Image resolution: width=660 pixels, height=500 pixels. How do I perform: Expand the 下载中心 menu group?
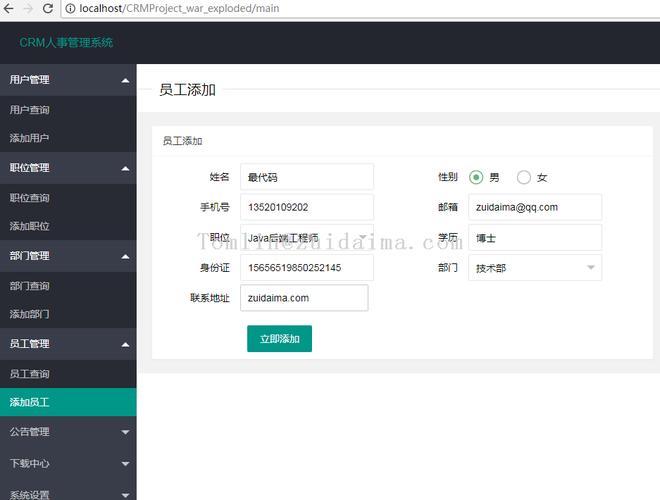click(68, 463)
